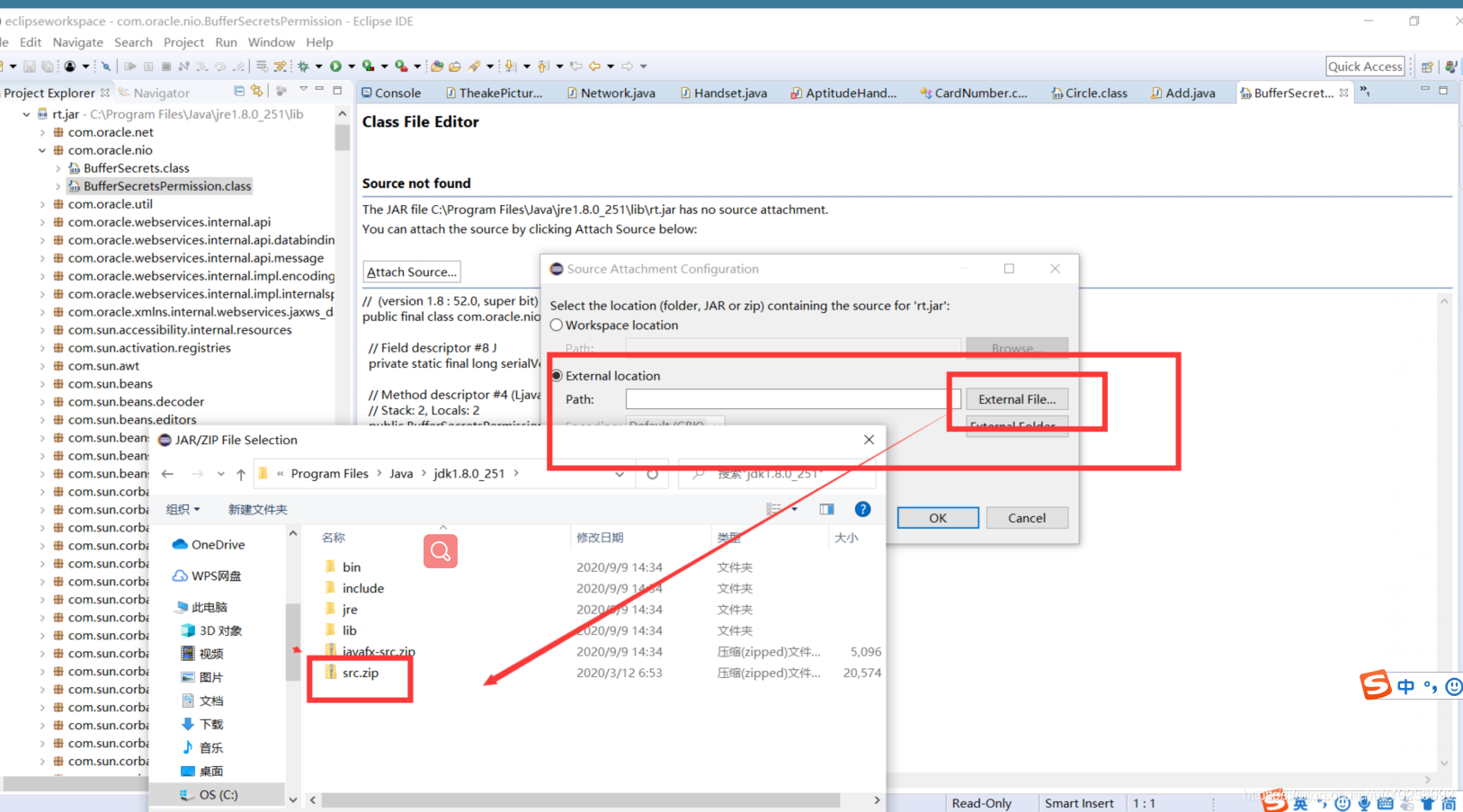
Task: Select the External location radio button
Action: coord(557,376)
